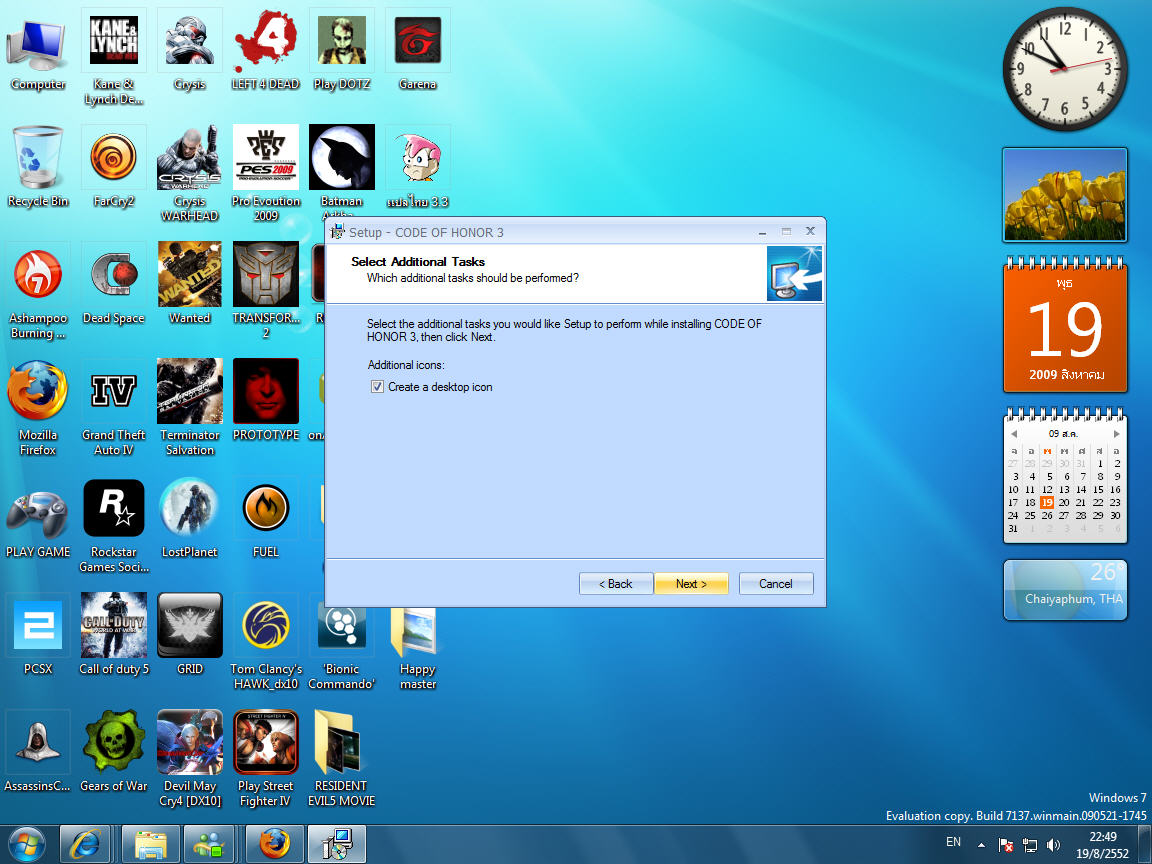
Task: Select the LostPlanet icon
Action: click(190, 519)
